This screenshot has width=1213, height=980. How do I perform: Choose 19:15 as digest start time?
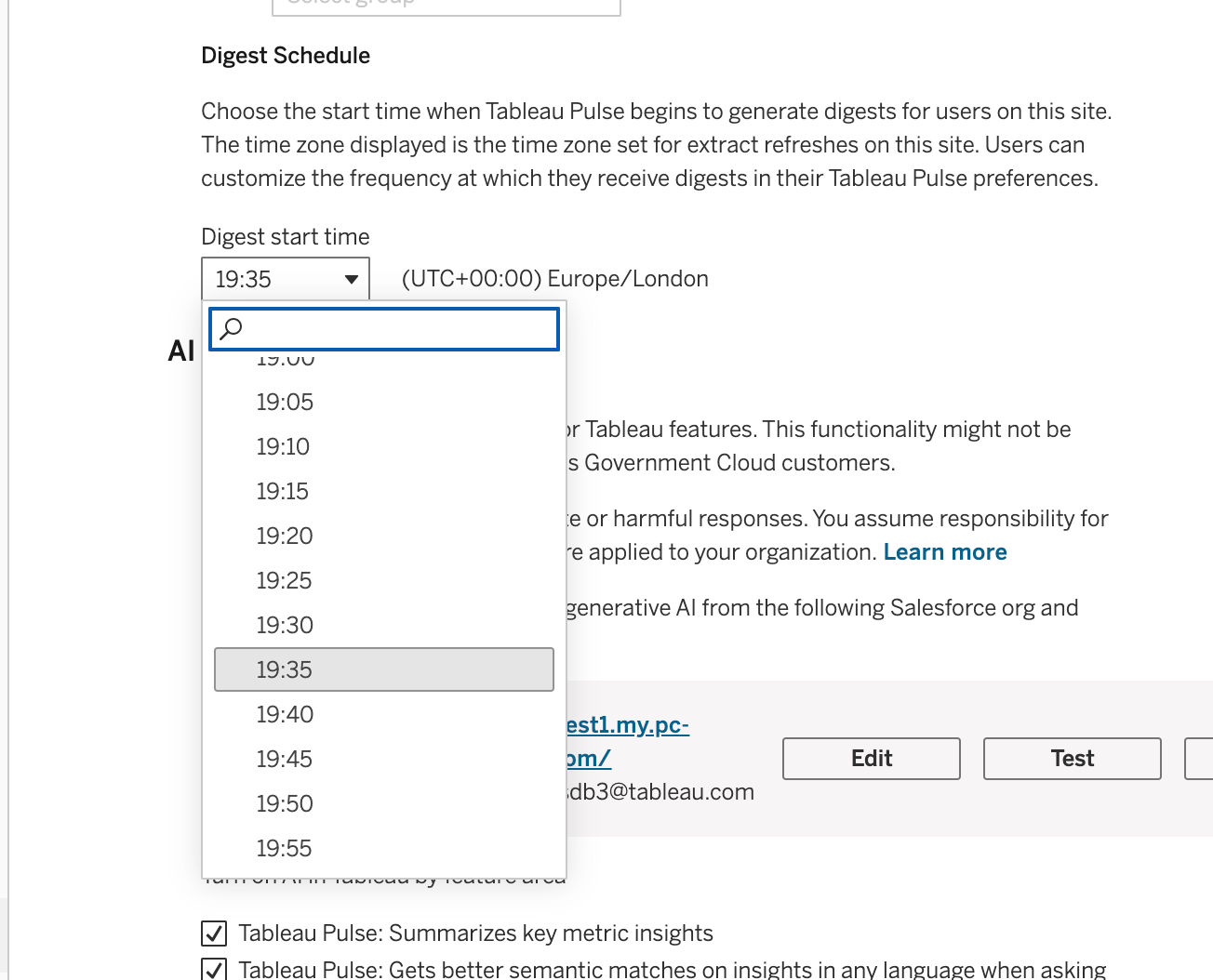pos(283,492)
